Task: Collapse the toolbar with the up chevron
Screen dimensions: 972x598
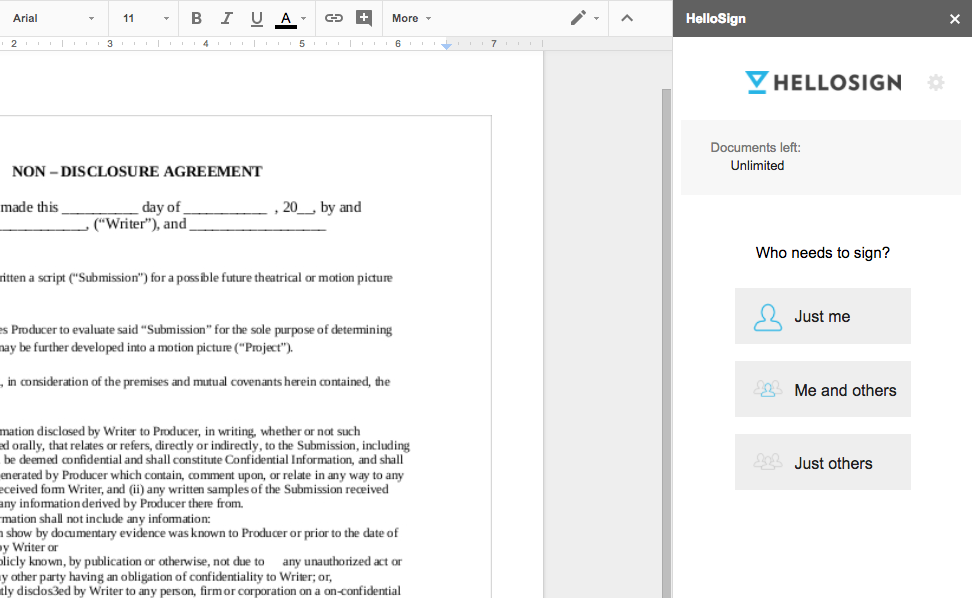Action: (x=627, y=18)
